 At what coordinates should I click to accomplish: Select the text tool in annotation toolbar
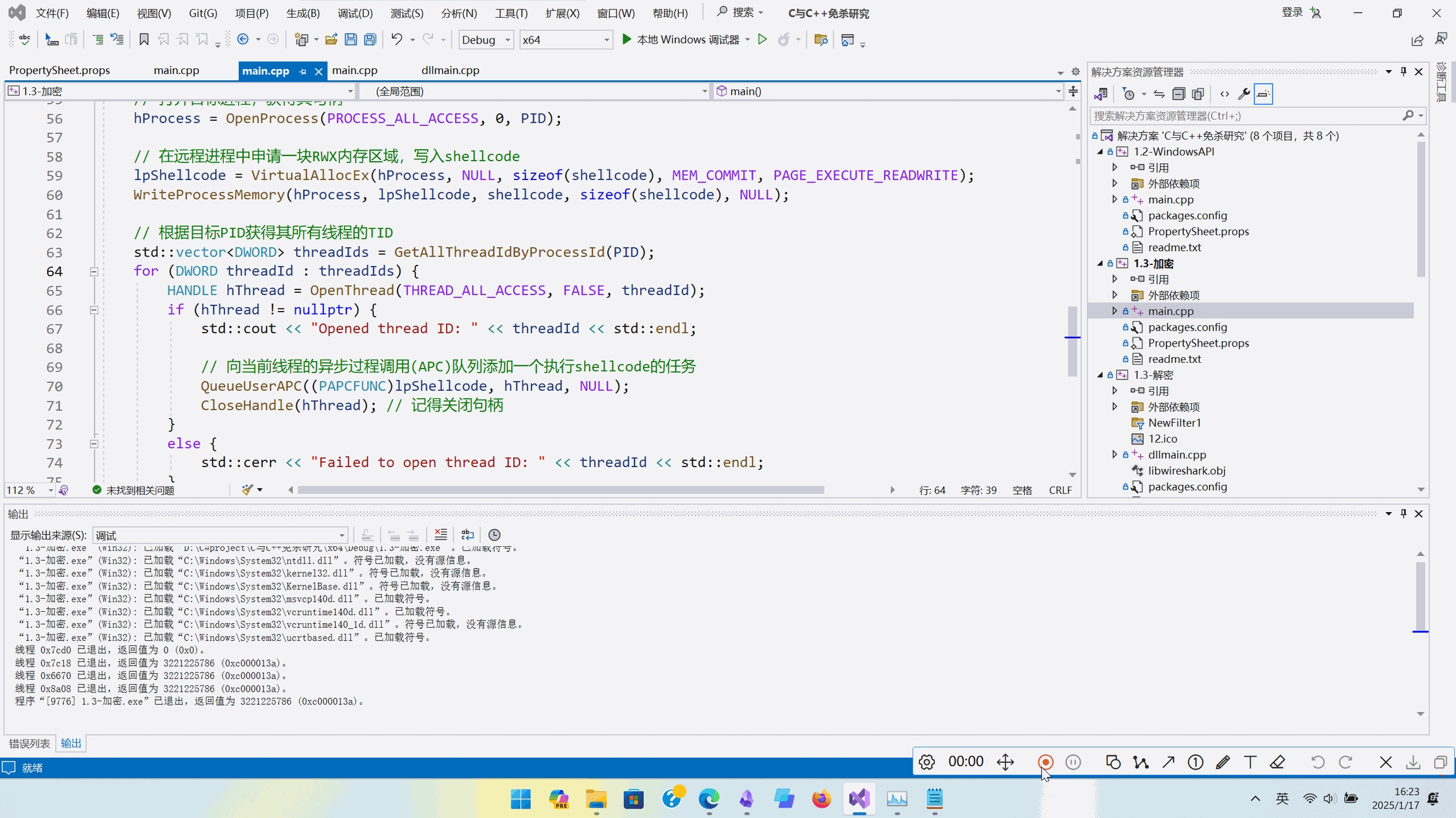click(x=1250, y=762)
